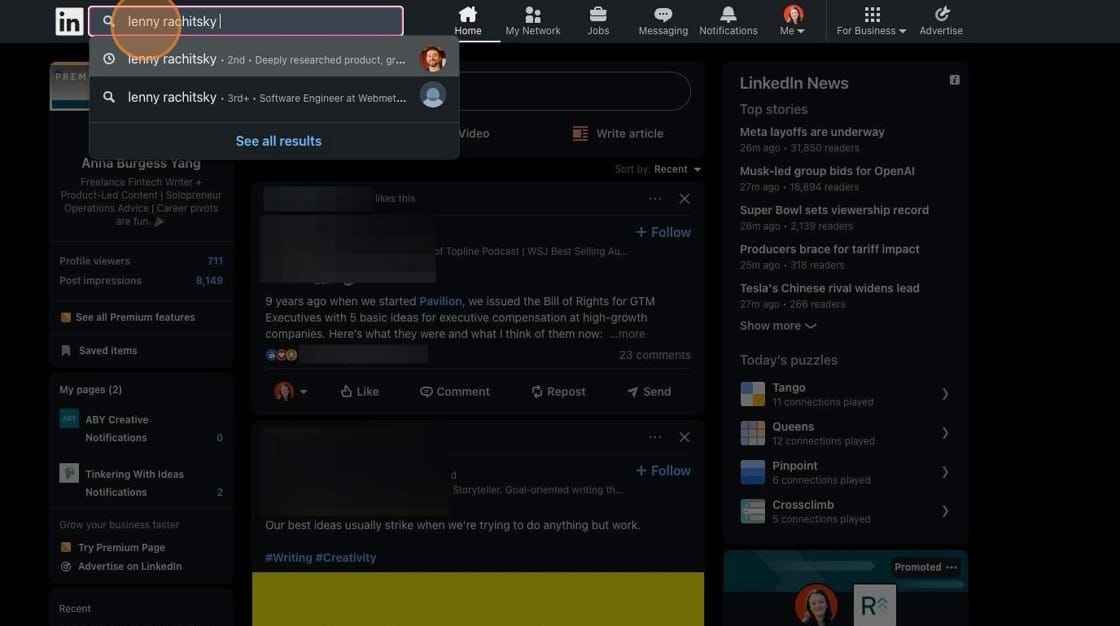Select the 3rd+ Software Engineer lenny rachitsky suggestion
Image resolution: width=1120 pixels, height=626 pixels.
pos(274,96)
